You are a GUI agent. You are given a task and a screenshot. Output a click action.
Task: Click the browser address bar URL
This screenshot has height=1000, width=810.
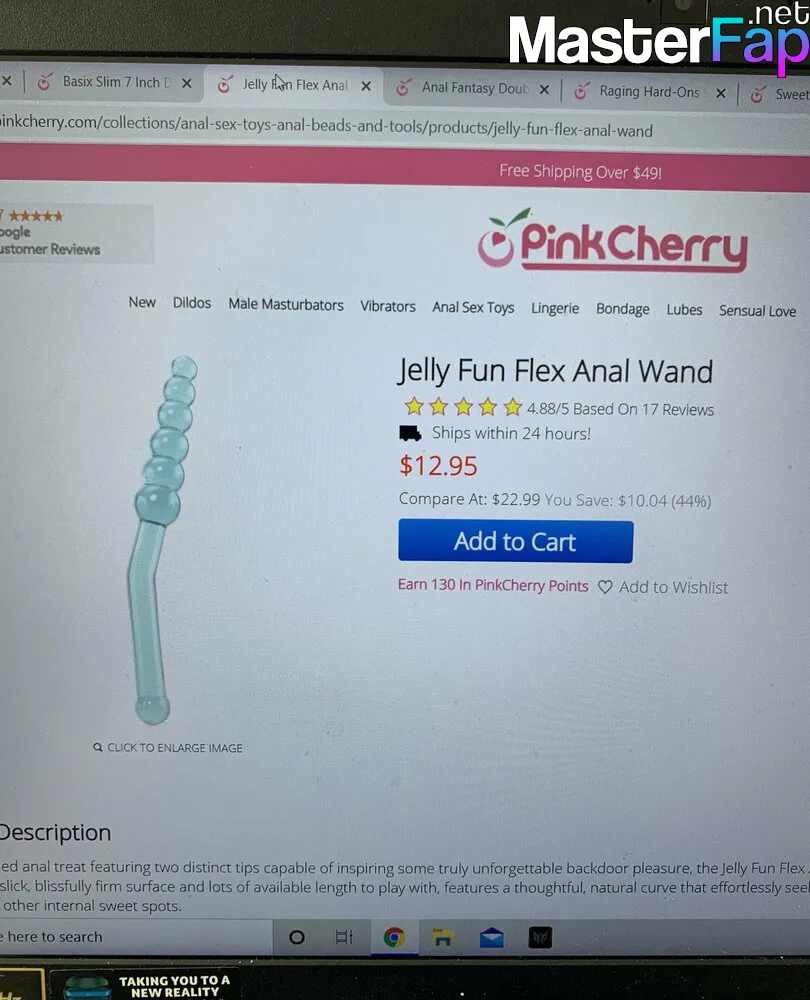click(x=325, y=126)
